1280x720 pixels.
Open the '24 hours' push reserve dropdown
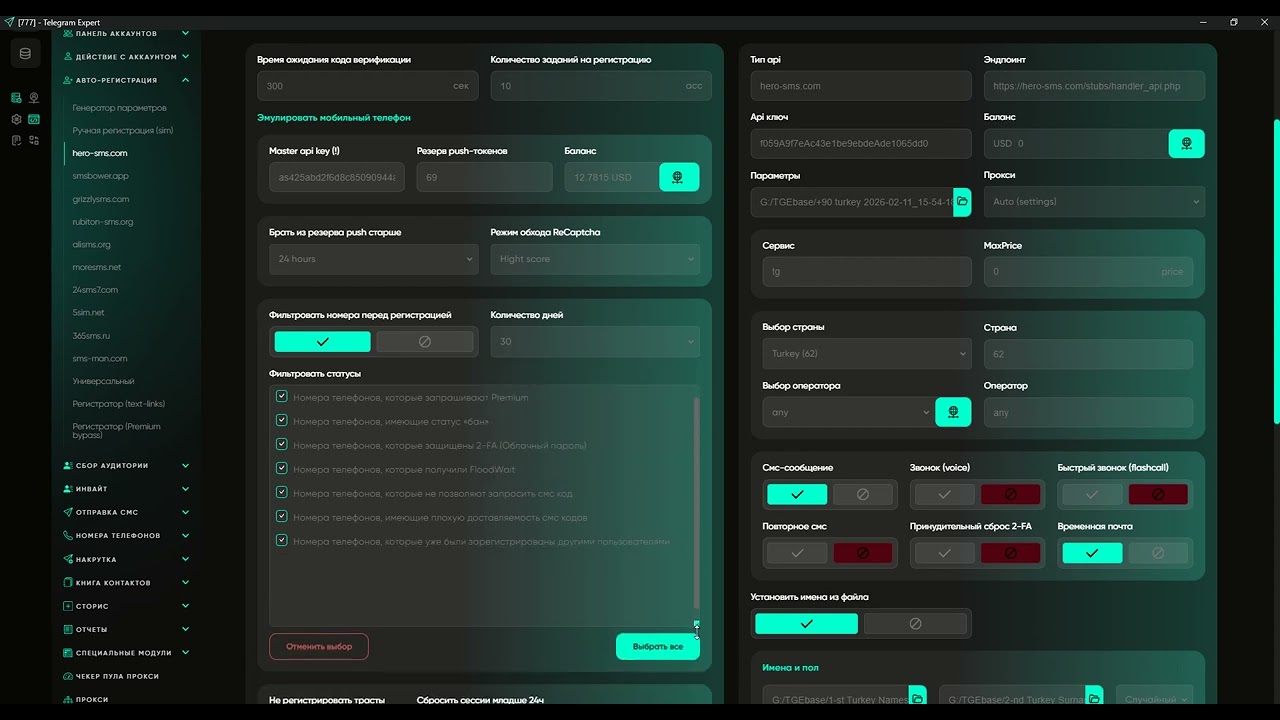point(373,259)
